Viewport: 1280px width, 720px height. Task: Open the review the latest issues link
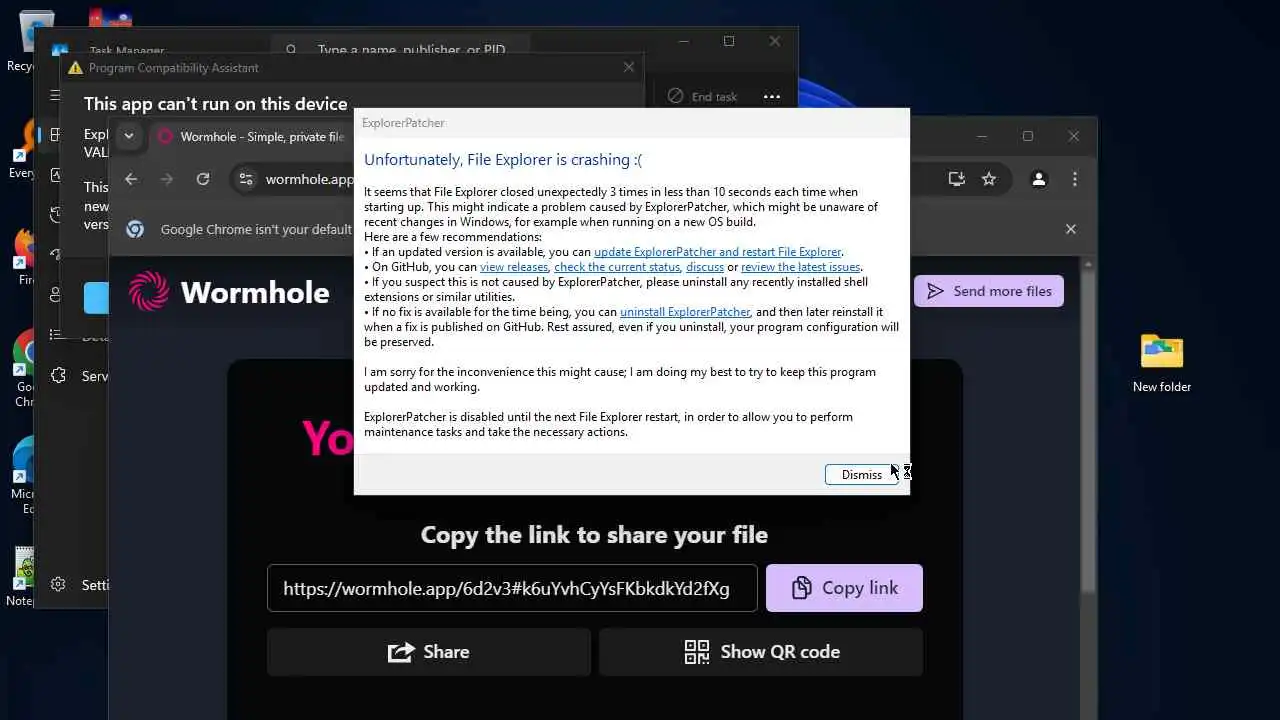[x=801, y=267]
